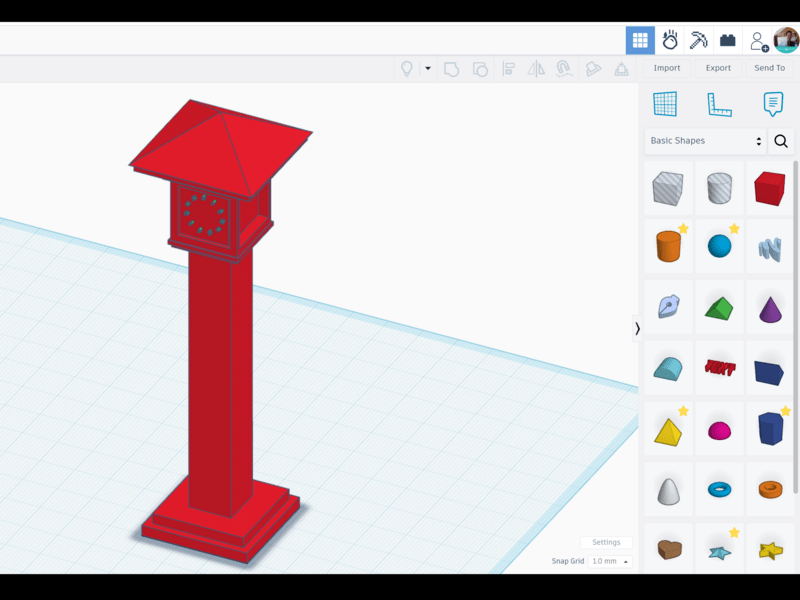Pick the red Text shape
This screenshot has height=600, width=800.
(x=719, y=367)
